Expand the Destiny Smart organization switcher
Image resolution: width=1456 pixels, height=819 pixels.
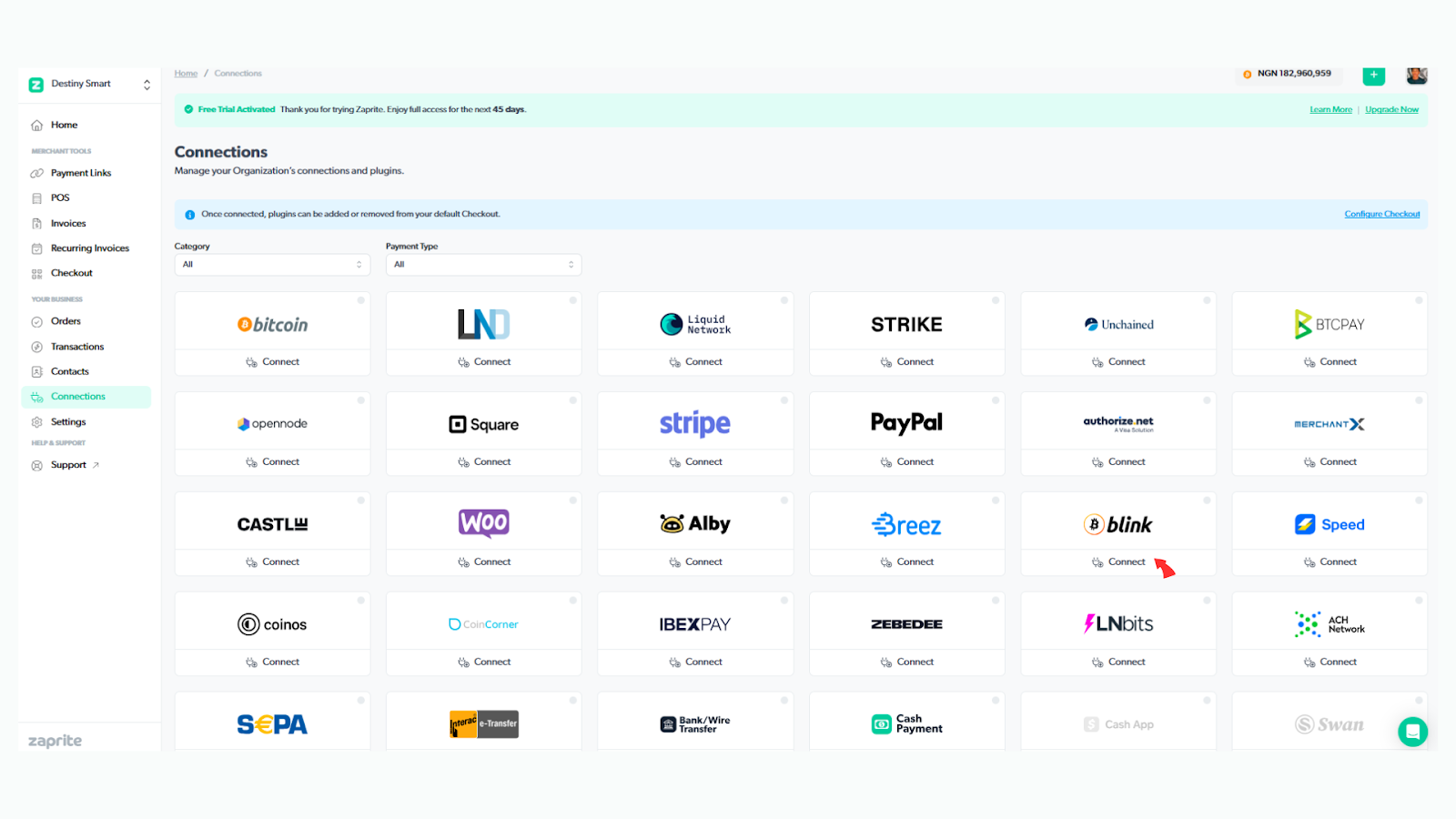tap(89, 85)
